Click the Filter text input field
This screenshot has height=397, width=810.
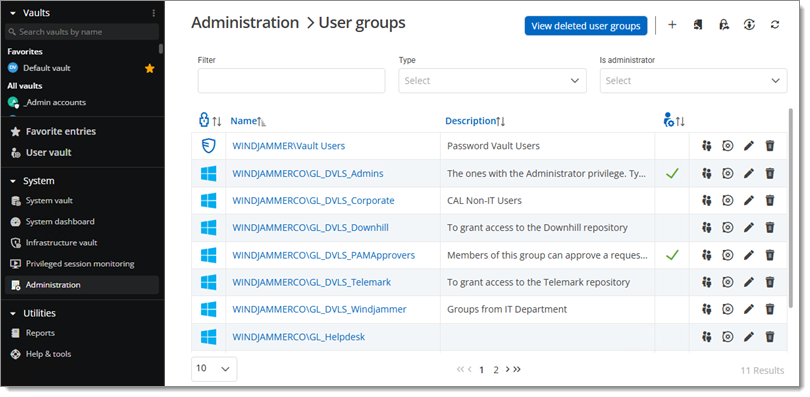[x=291, y=81]
